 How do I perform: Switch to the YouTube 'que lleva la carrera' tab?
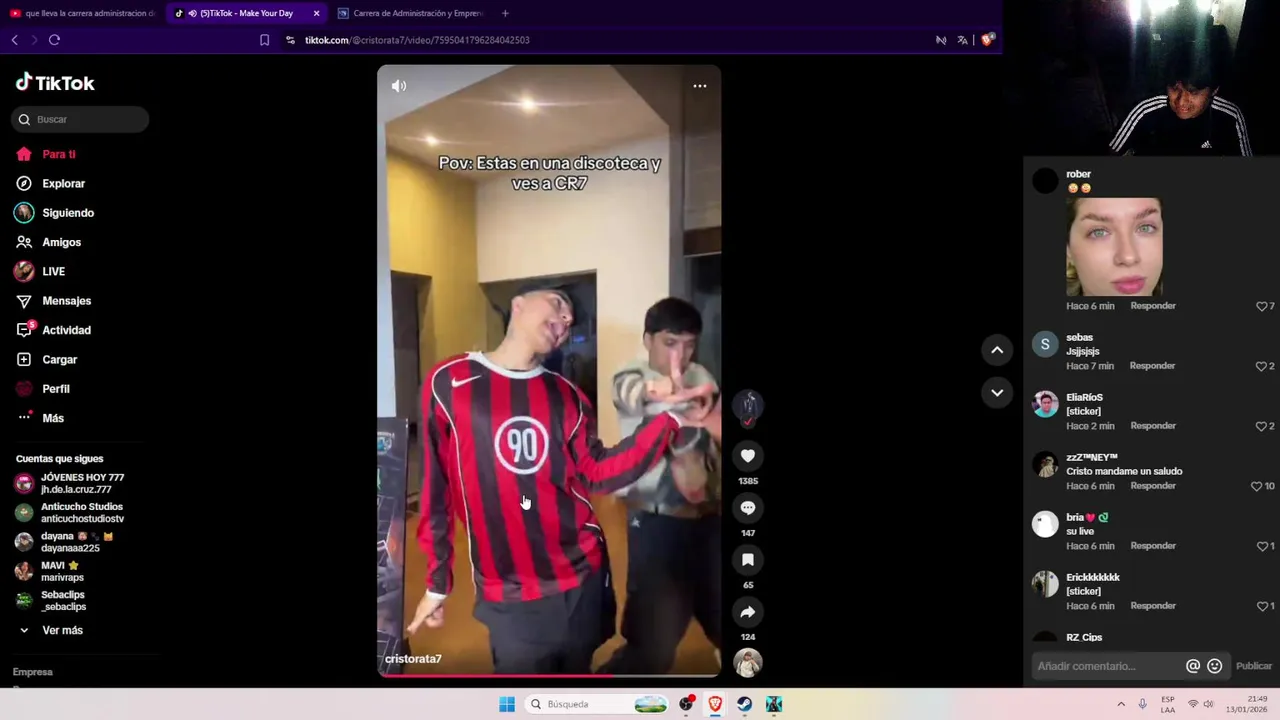(82, 13)
